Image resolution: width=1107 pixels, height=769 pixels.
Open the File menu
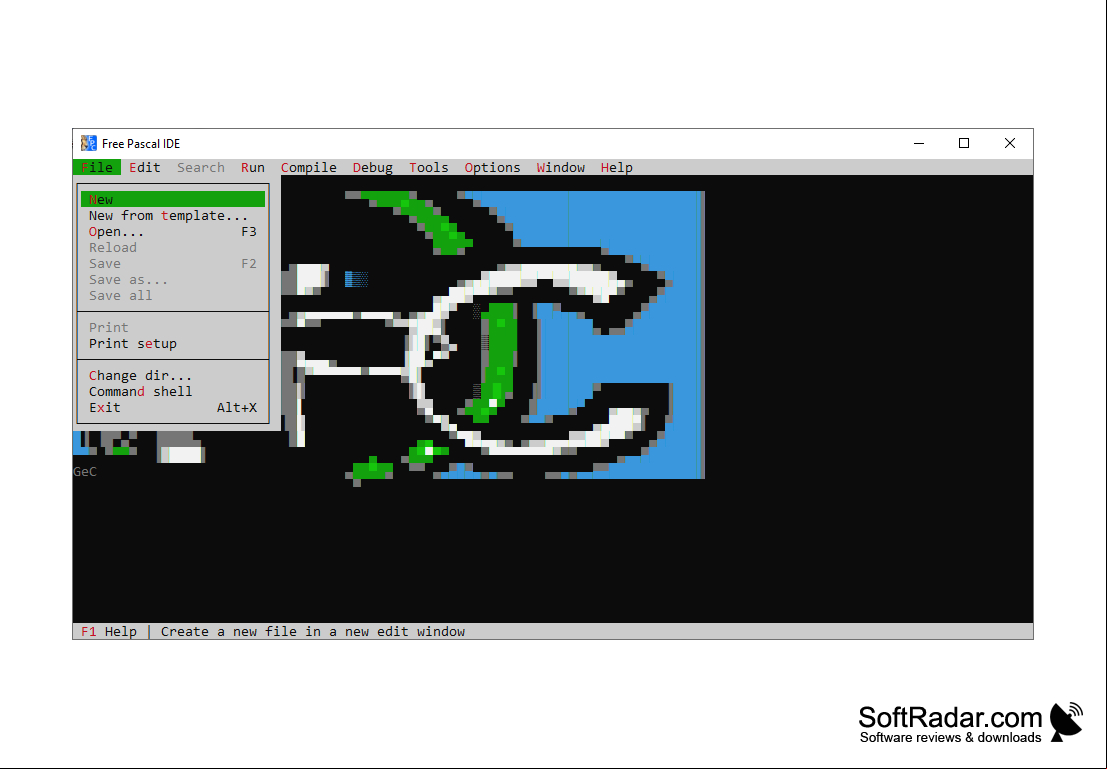[x=97, y=167]
